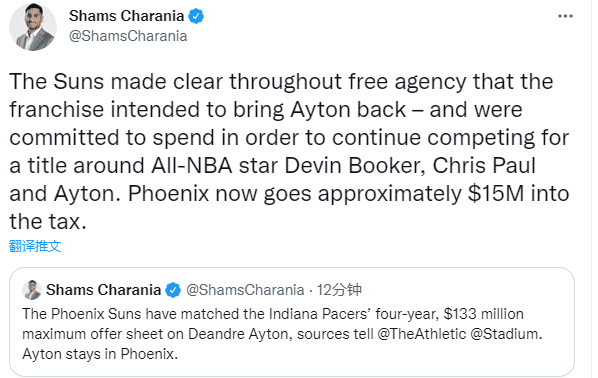The height and width of the screenshot is (378, 598).
Task: Click the "Indiana Pacers'" text in quoted tweet
Action: coord(320,314)
